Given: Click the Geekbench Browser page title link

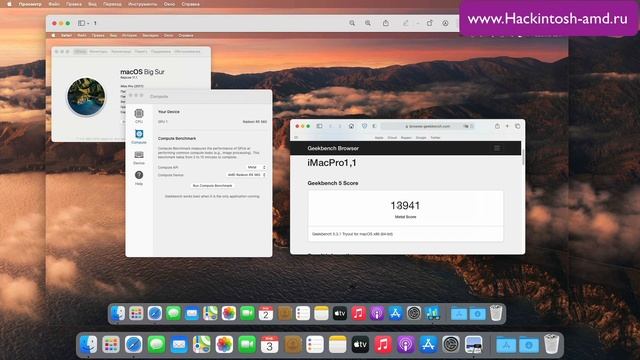Looking at the screenshot, I should 333,148.
